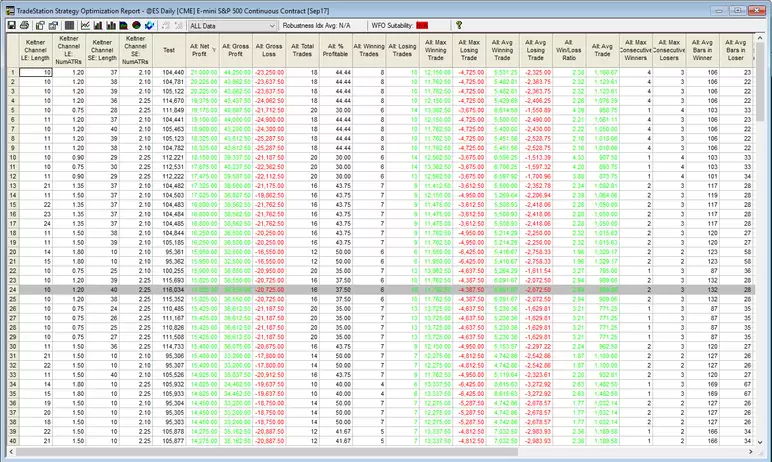Select row number 40 header
The image size is (772, 462).
tap(13, 441)
